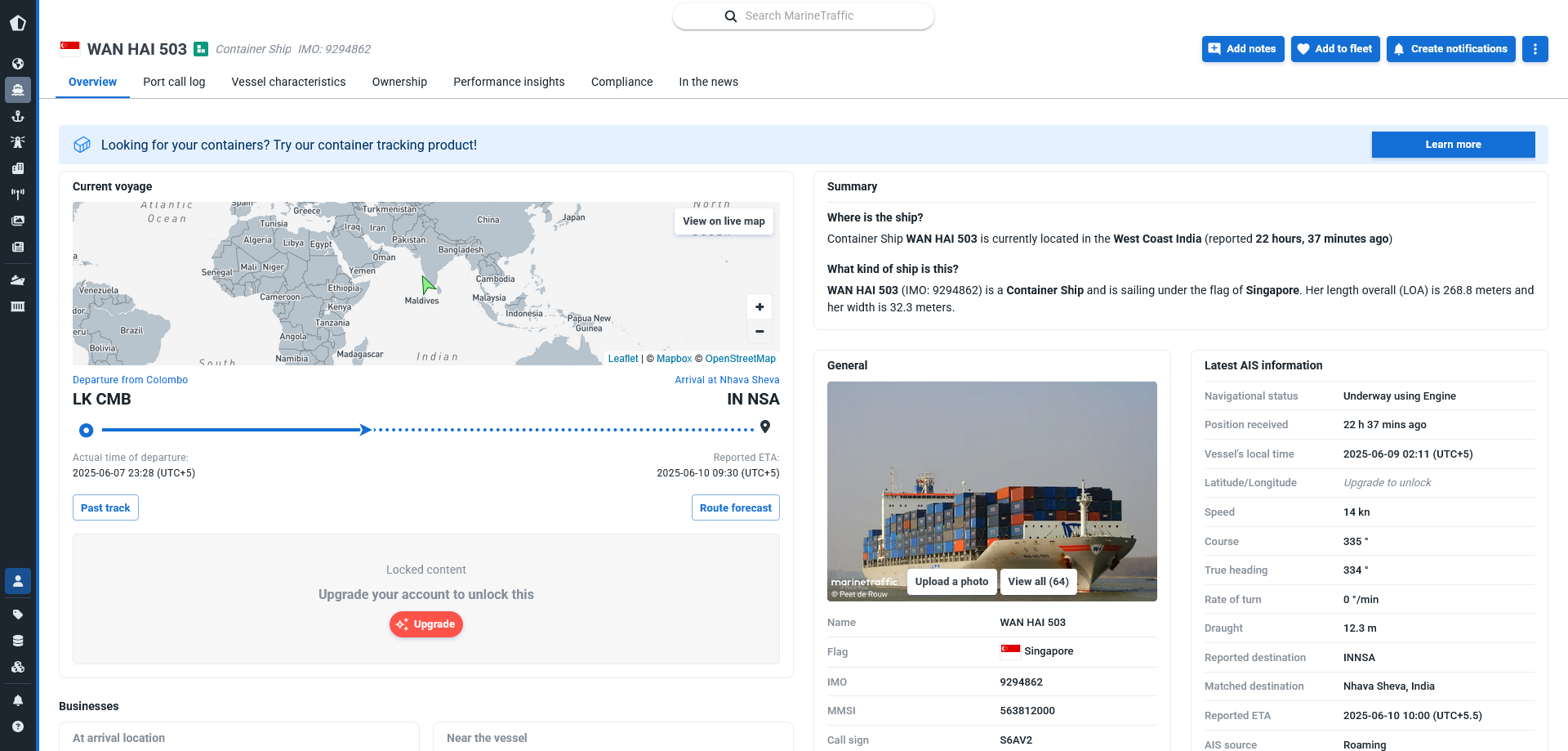Open the AIS stations antenna icon

(x=18, y=194)
